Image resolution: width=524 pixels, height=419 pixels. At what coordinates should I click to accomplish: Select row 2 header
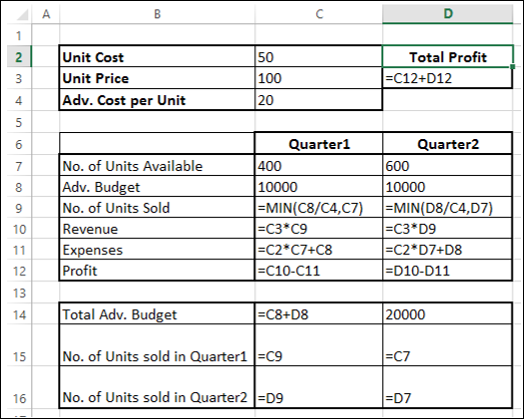(19, 56)
